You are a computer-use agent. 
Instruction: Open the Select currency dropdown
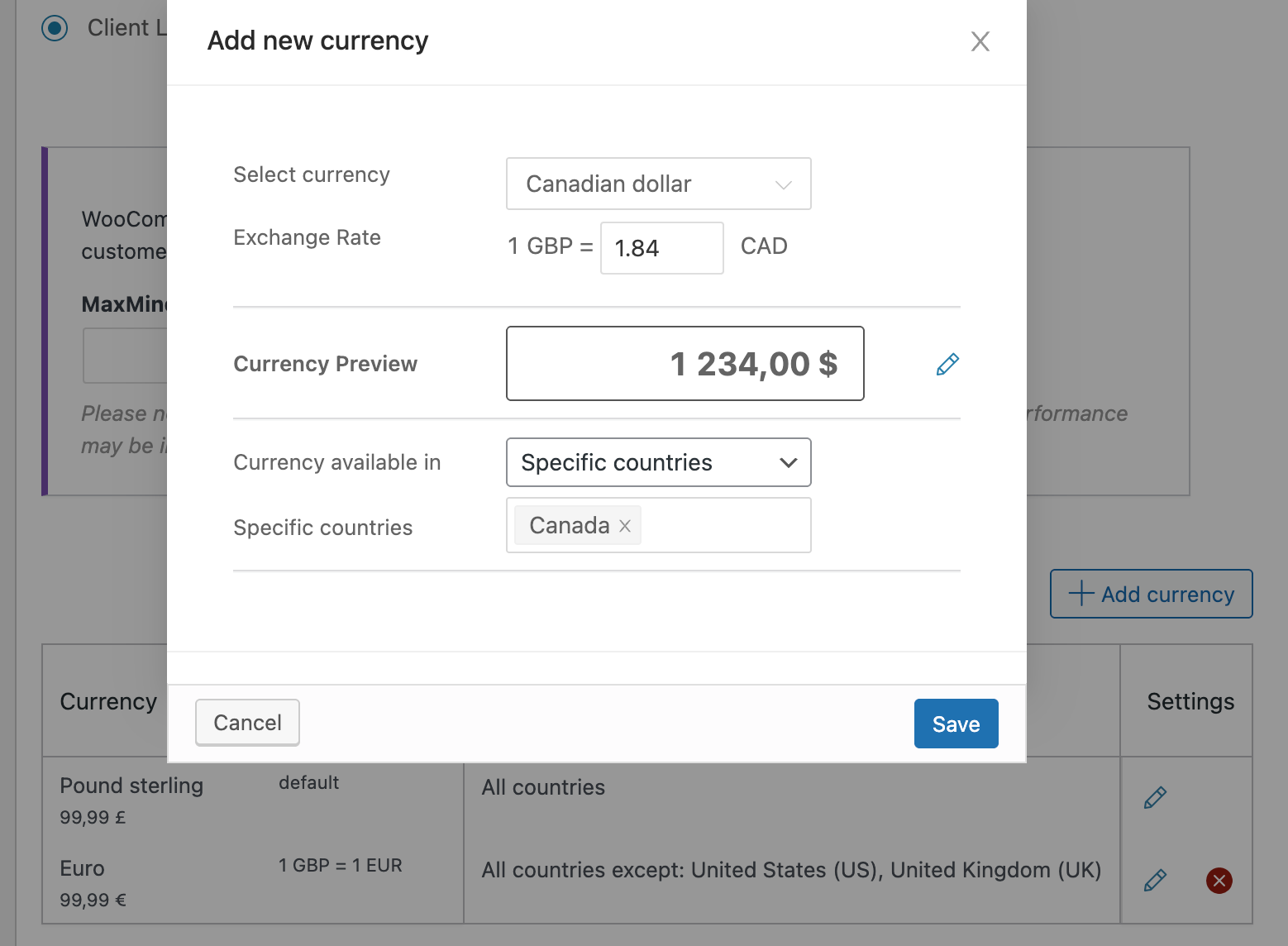pos(658,184)
